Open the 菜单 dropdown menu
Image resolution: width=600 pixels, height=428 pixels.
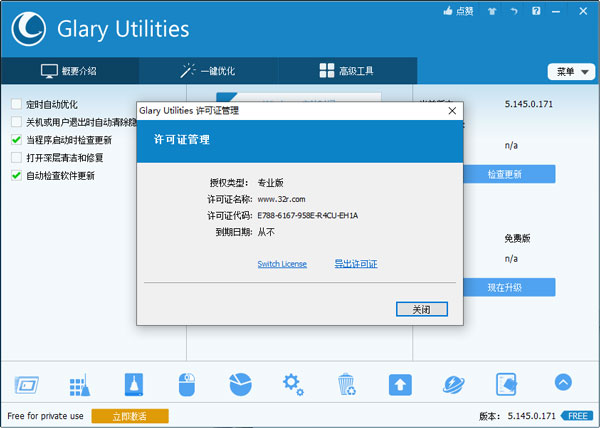(x=571, y=72)
